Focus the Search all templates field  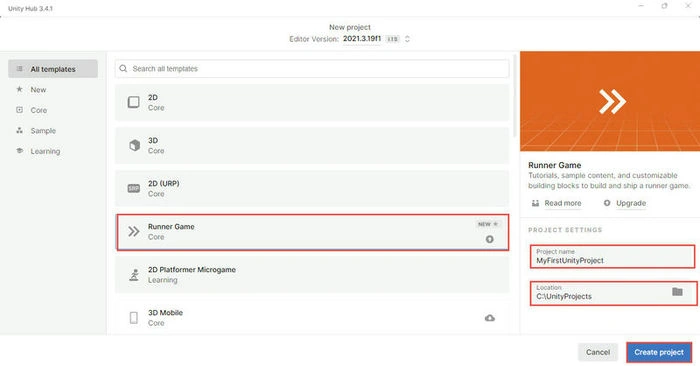(x=312, y=69)
